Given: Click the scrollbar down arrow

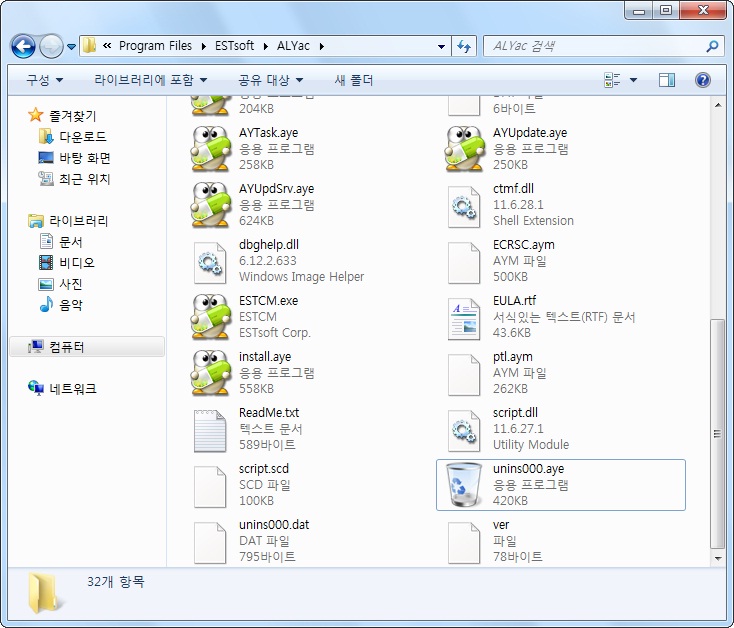Looking at the screenshot, I should pos(718,558).
